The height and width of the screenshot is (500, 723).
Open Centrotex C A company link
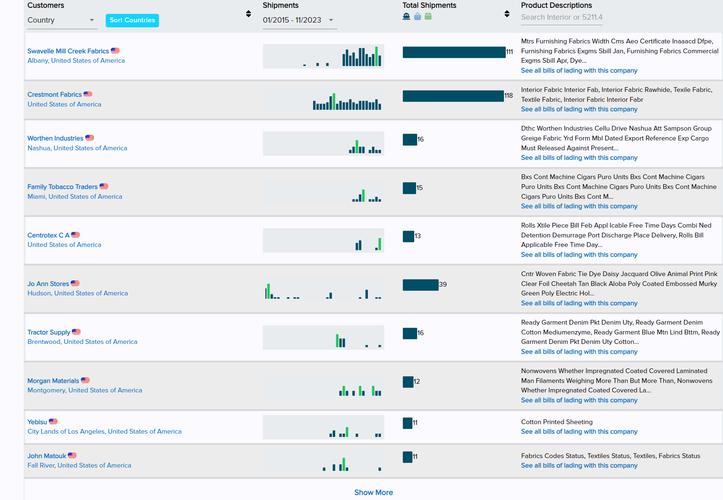coord(48,235)
